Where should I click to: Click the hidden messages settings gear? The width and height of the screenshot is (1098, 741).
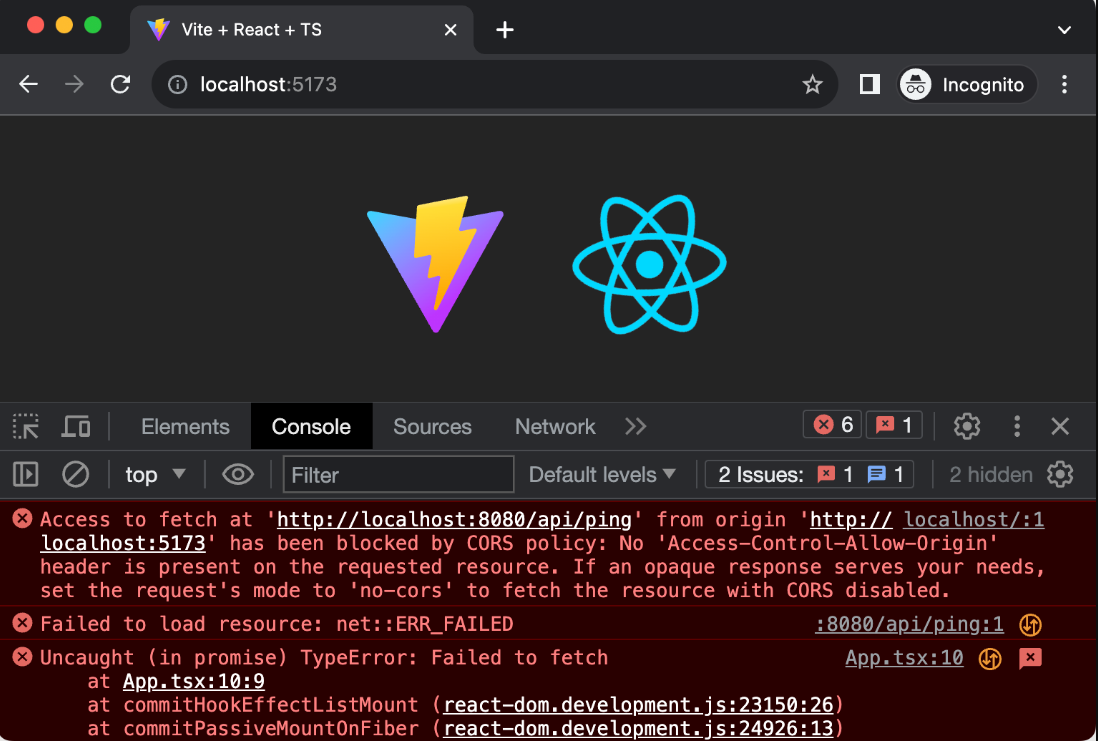coord(1060,474)
